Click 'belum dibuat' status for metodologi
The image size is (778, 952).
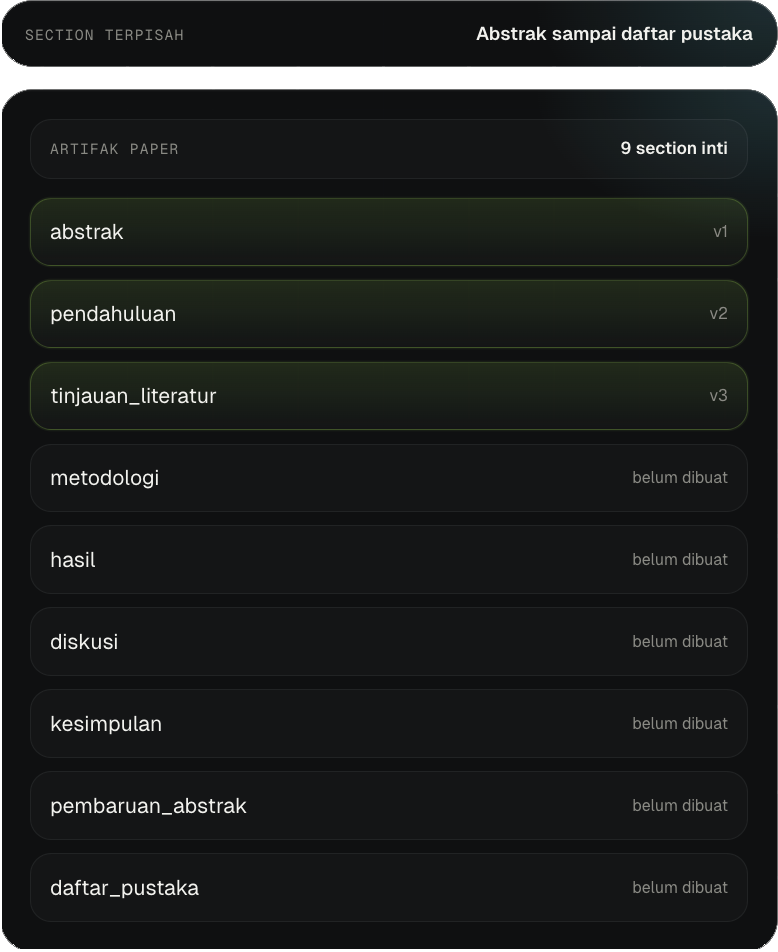pyautogui.click(x=680, y=478)
